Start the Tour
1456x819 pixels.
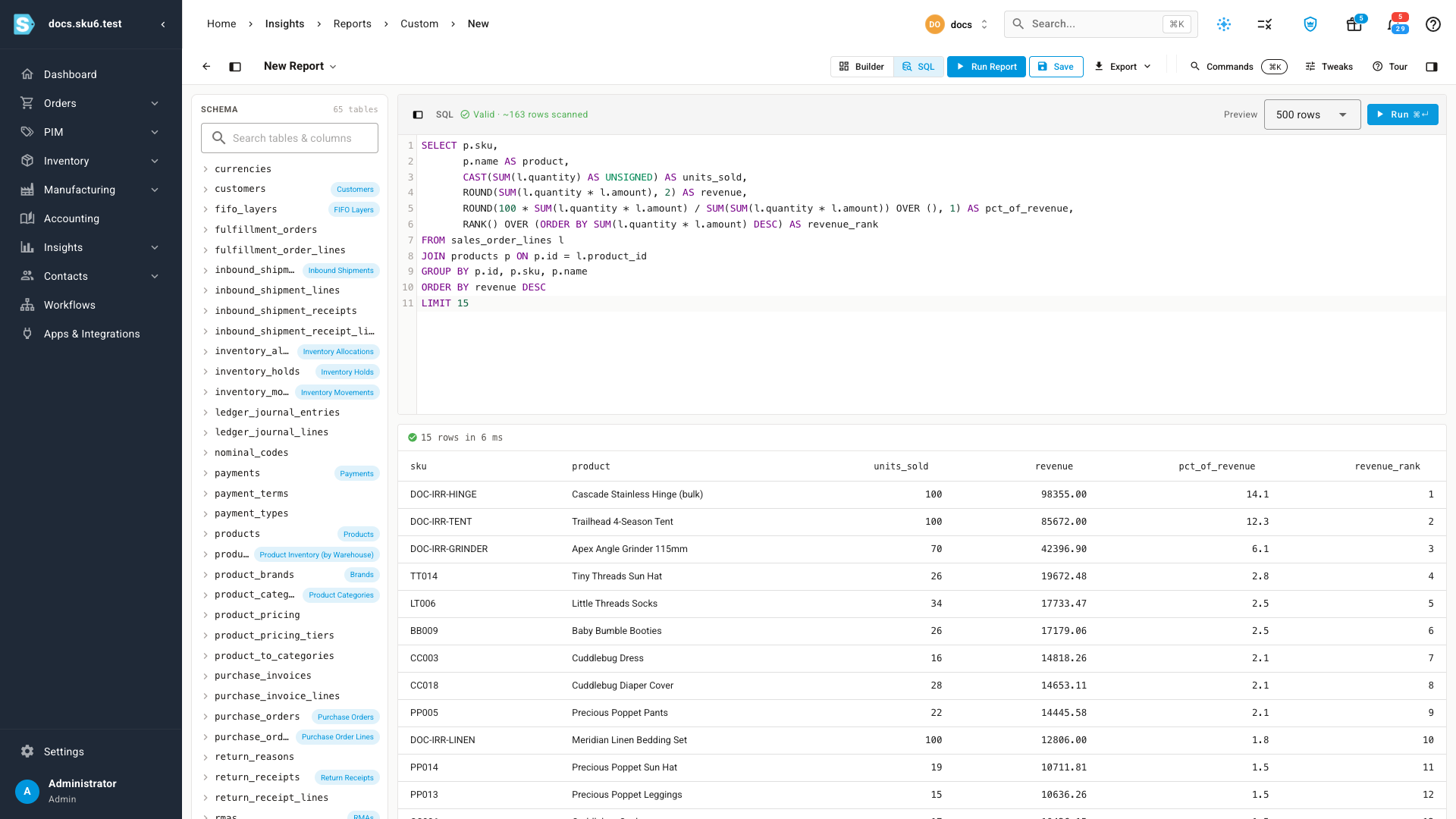[x=1390, y=67]
